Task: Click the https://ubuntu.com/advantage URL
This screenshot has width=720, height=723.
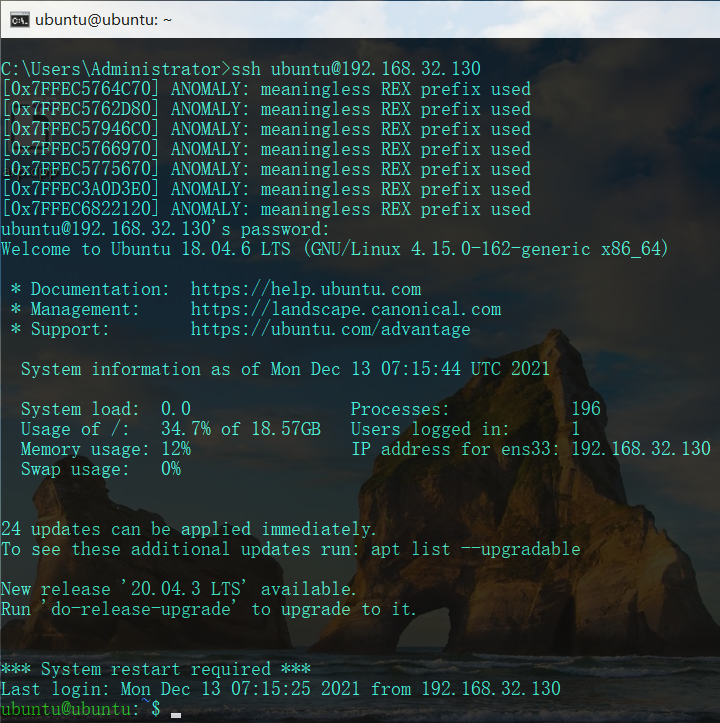Action: click(x=331, y=329)
